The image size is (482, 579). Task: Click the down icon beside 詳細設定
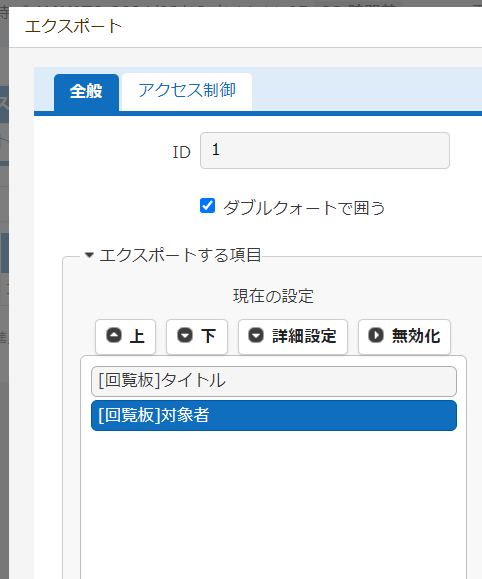[x=256, y=336]
